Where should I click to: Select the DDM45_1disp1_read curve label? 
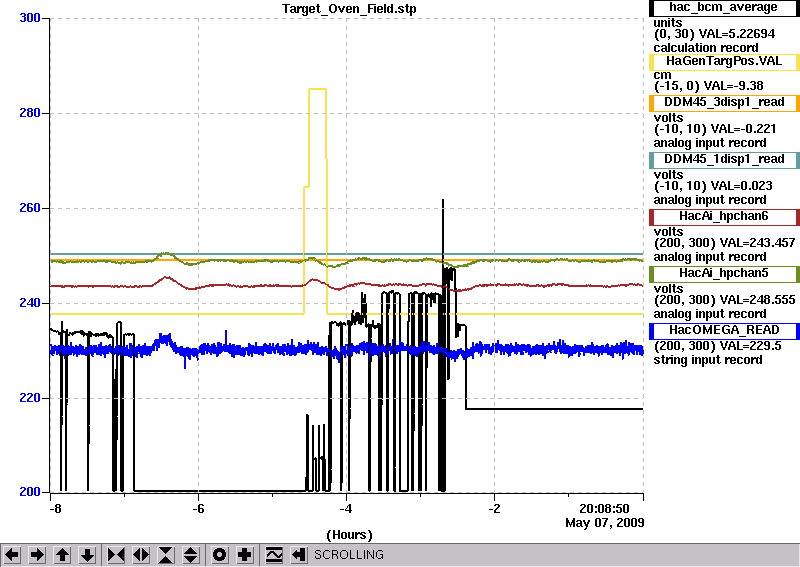click(x=723, y=160)
